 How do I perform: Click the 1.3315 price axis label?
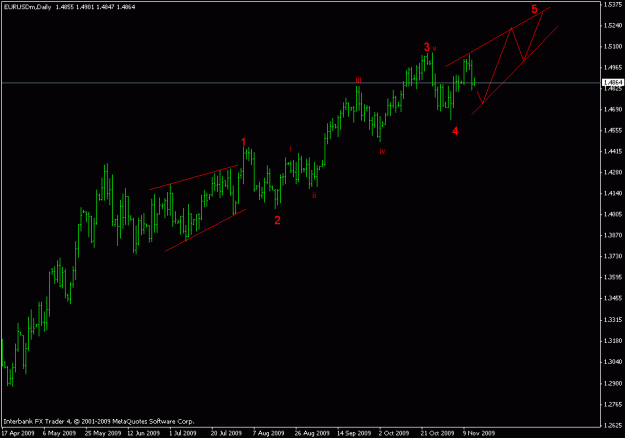pos(613,320)
